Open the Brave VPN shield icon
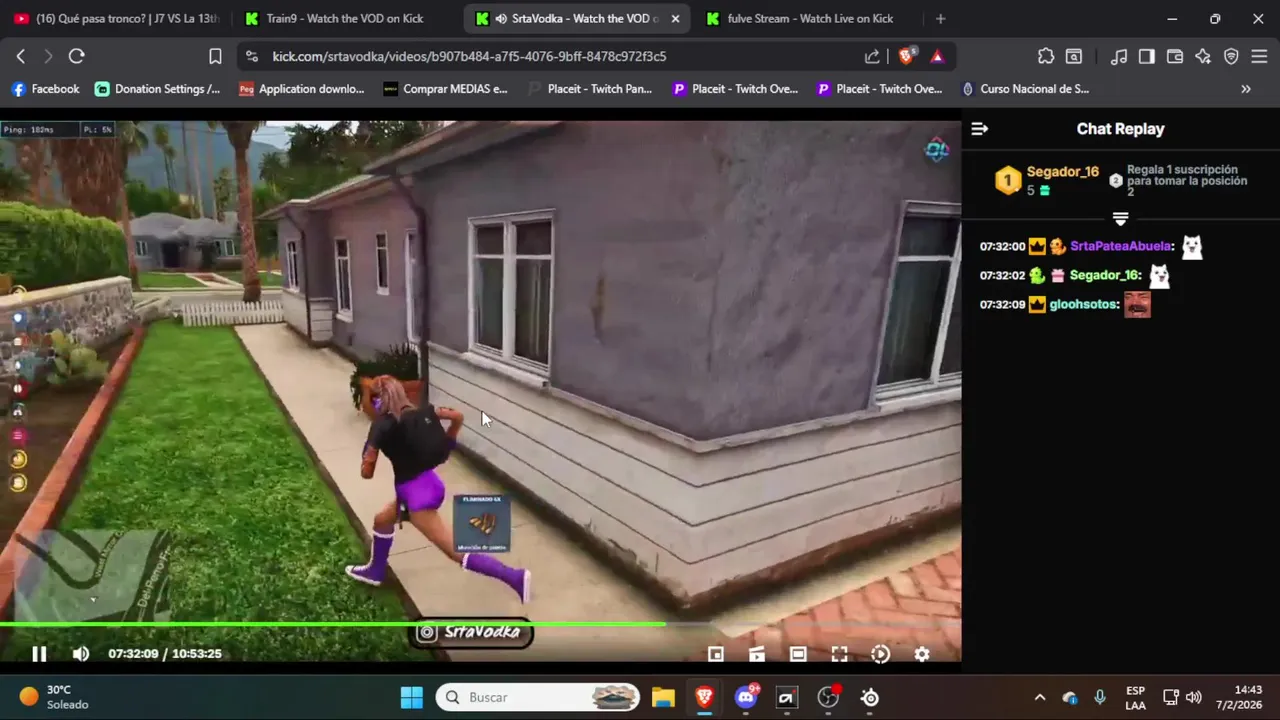Viewport: 1280px width, 720px height. click(x=1231, y=57)
